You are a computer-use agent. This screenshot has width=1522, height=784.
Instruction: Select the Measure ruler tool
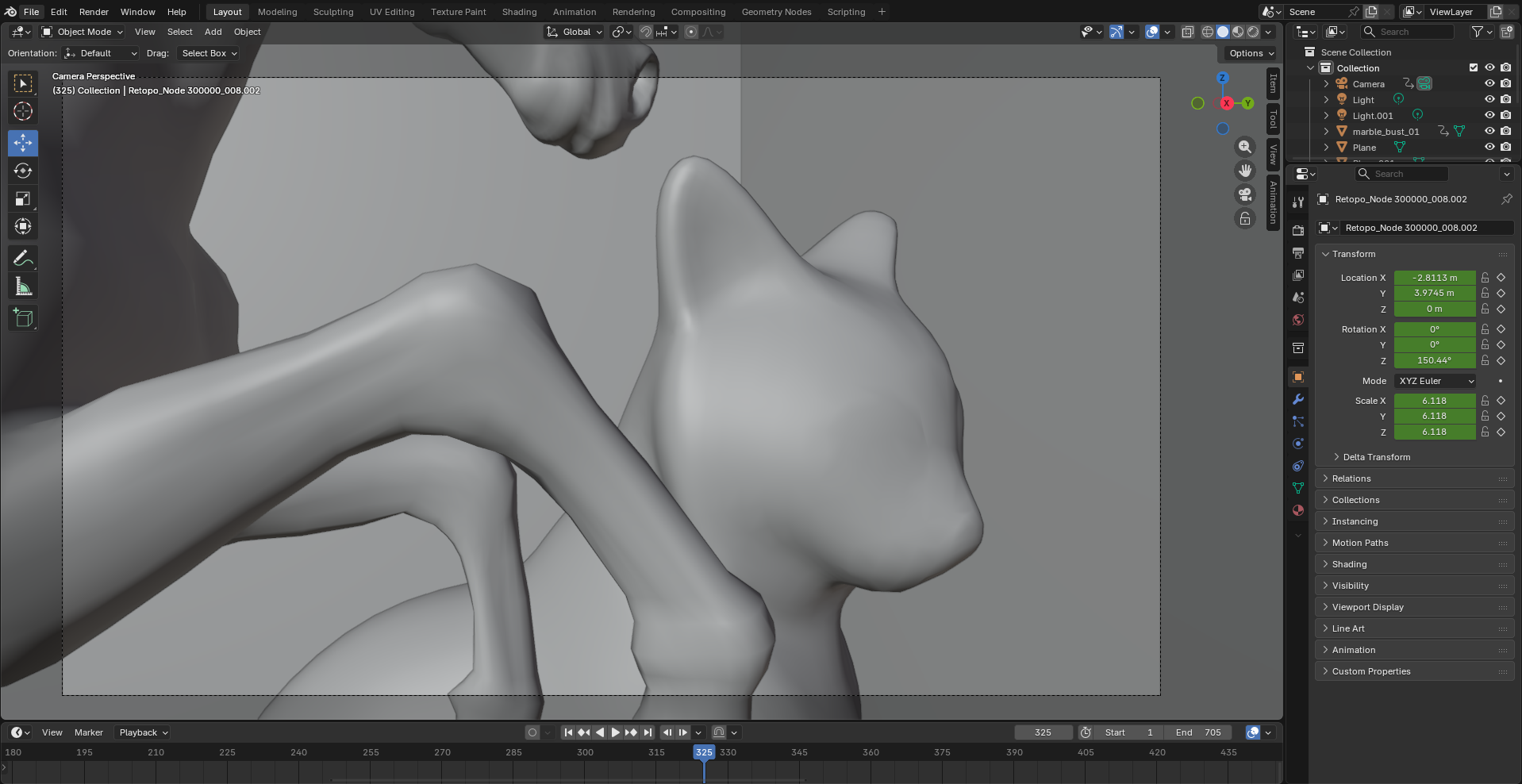(23, 286)
